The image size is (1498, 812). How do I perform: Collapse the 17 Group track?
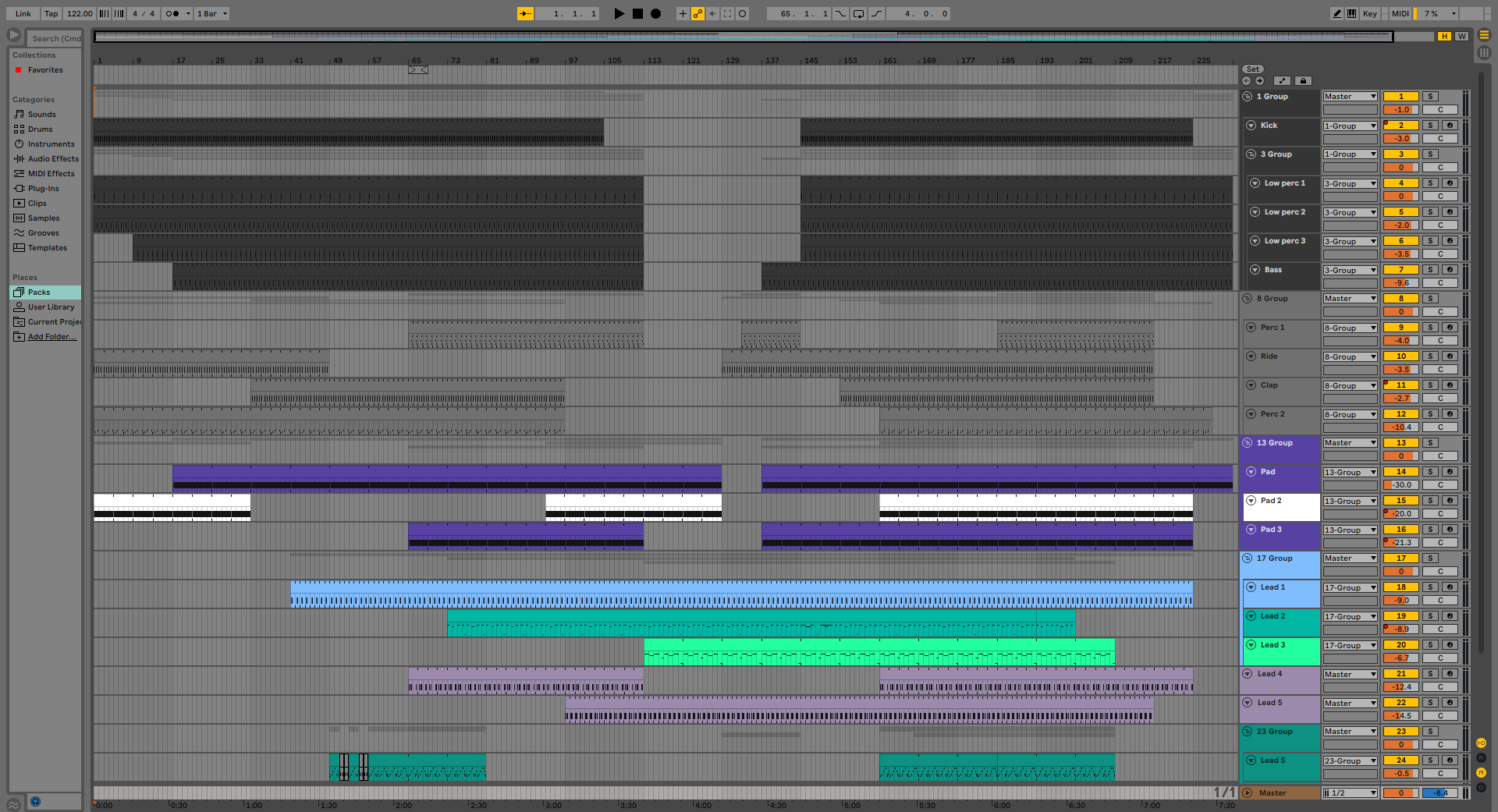(x=1248, y=558)
